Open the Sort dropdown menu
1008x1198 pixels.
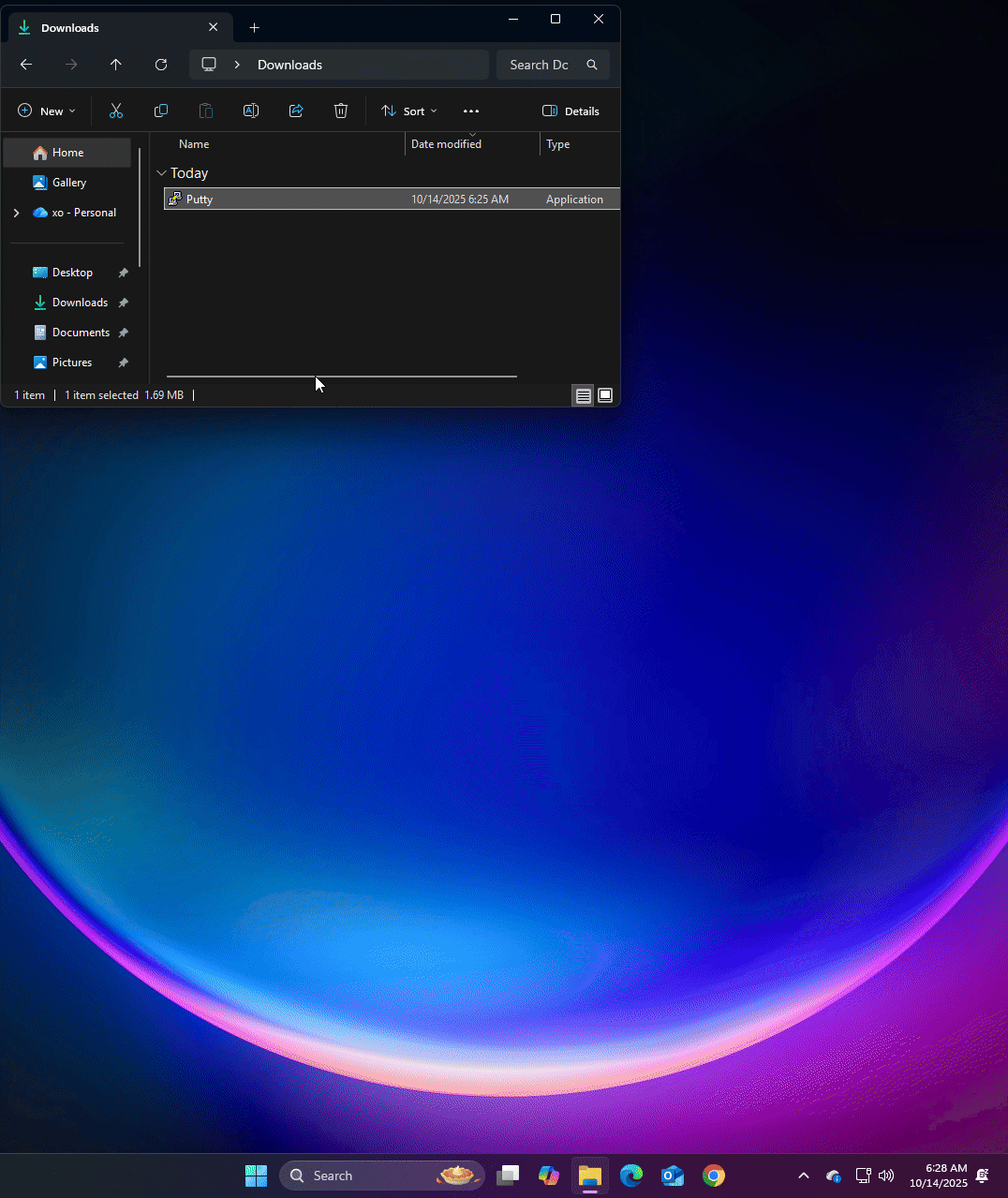tap(409, 111)
